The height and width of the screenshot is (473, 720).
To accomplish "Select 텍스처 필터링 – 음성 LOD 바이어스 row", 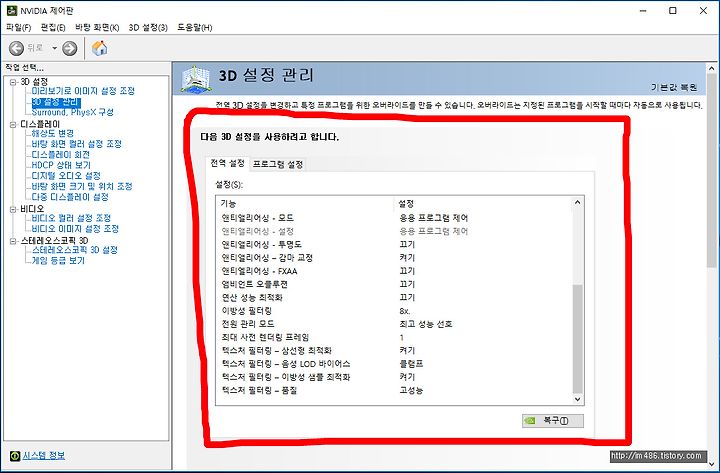I will click(394, 364).
